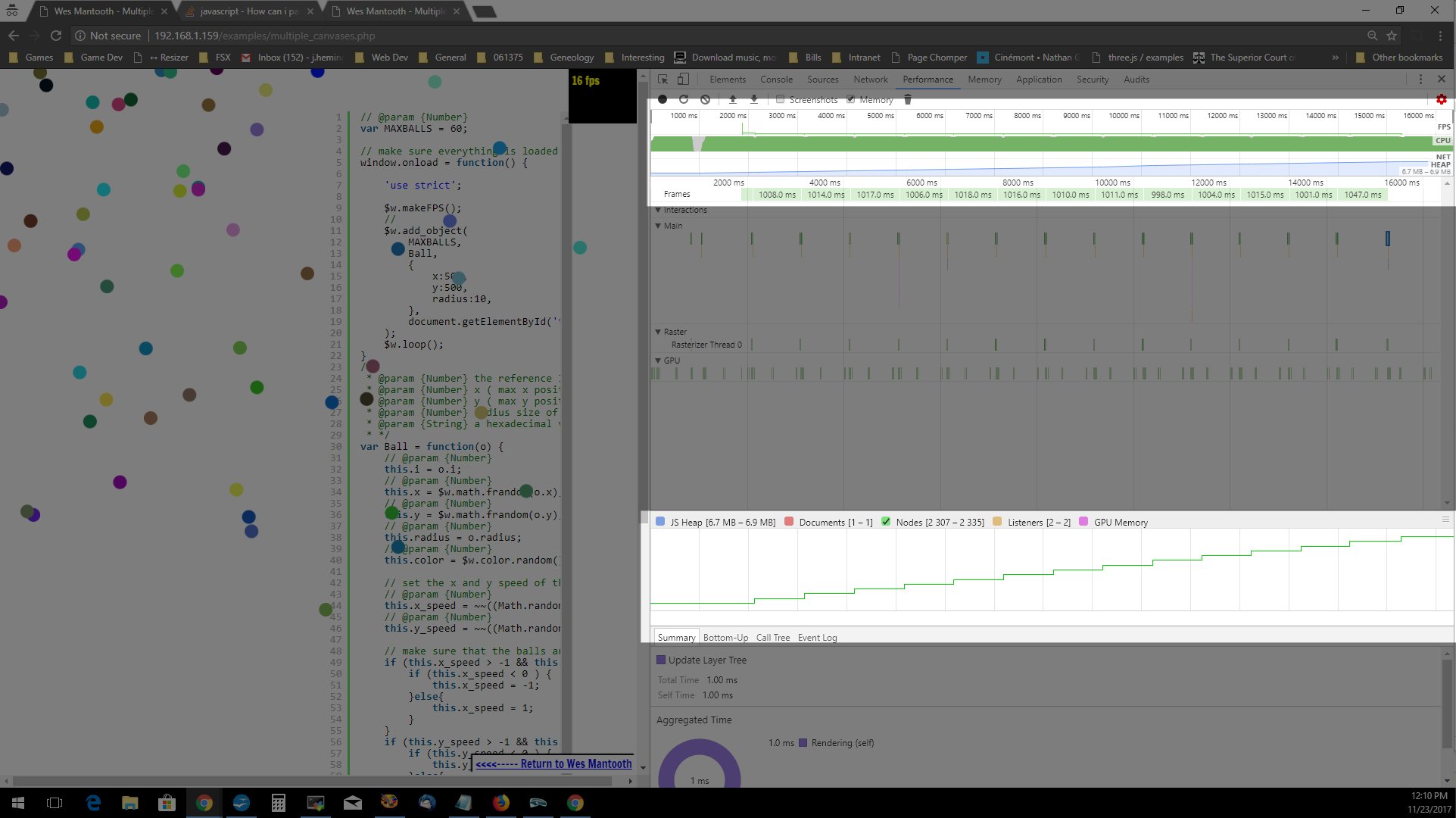Toggle the device toolbar icon
This screenshot has width=1456, height=818.
[x=683, y=79]
